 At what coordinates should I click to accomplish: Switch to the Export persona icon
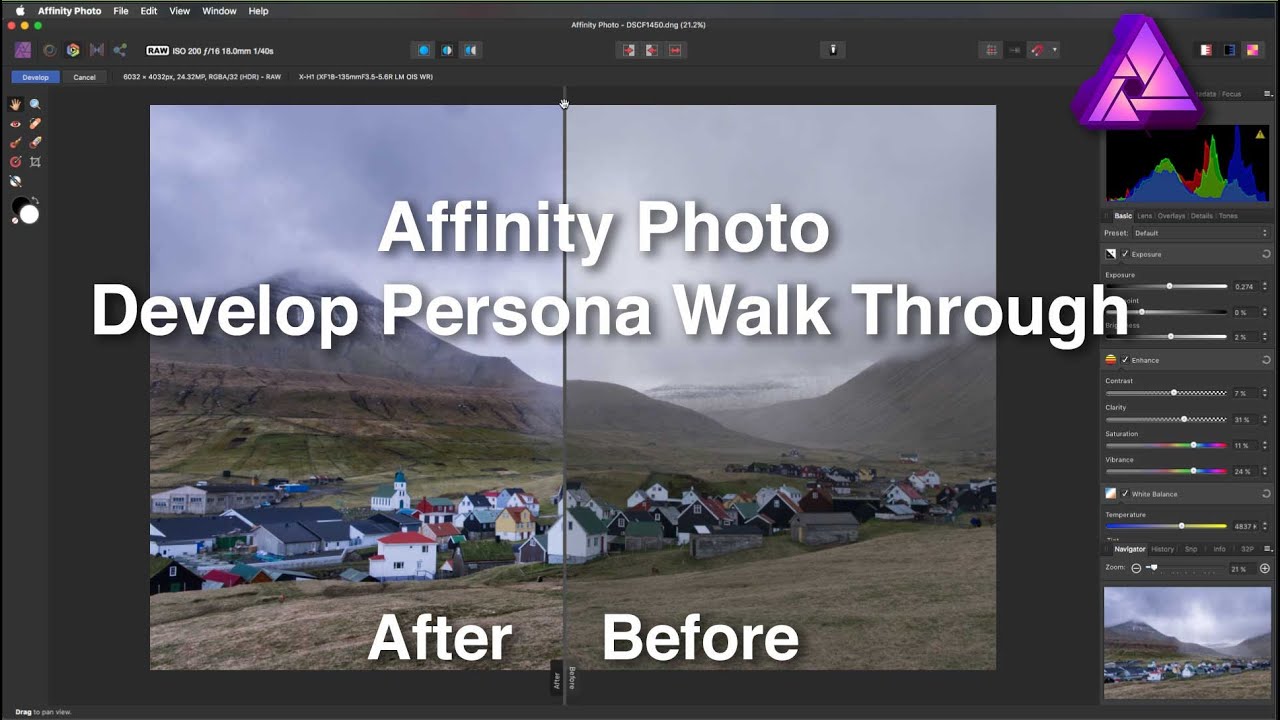[120, 50]
